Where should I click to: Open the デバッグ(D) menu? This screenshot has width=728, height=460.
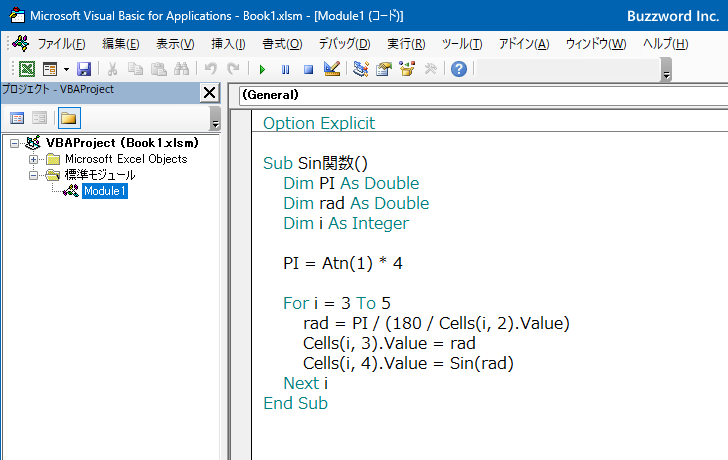[344, 44]
